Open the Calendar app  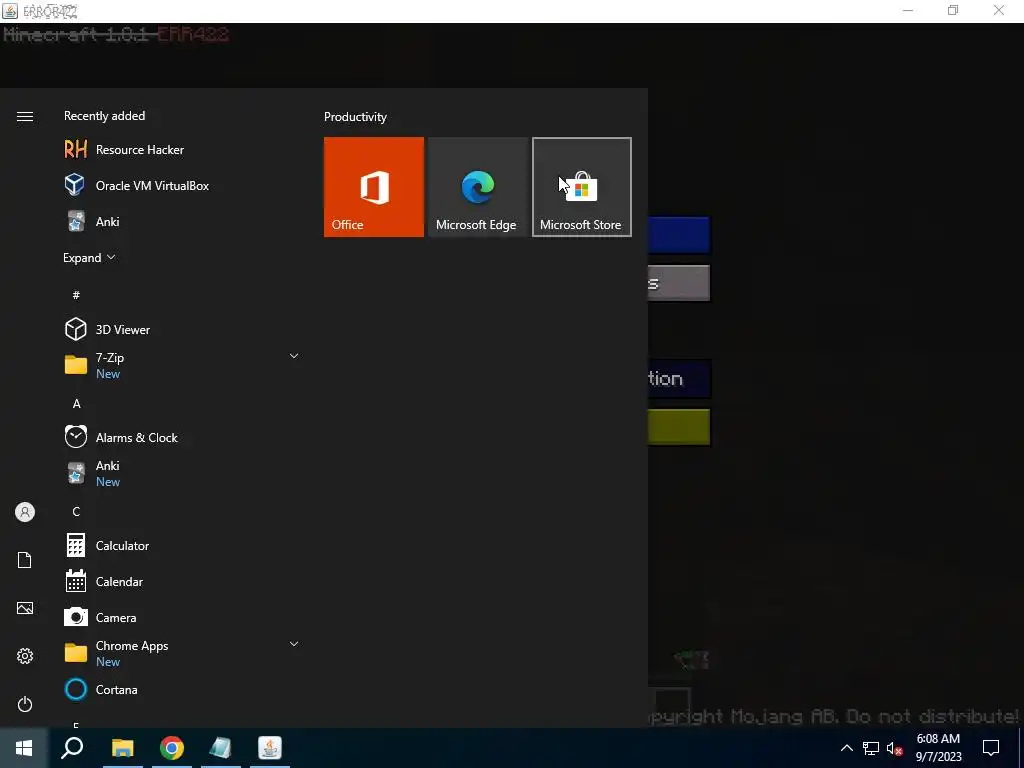pyautogui.click(x=180, y=581)
